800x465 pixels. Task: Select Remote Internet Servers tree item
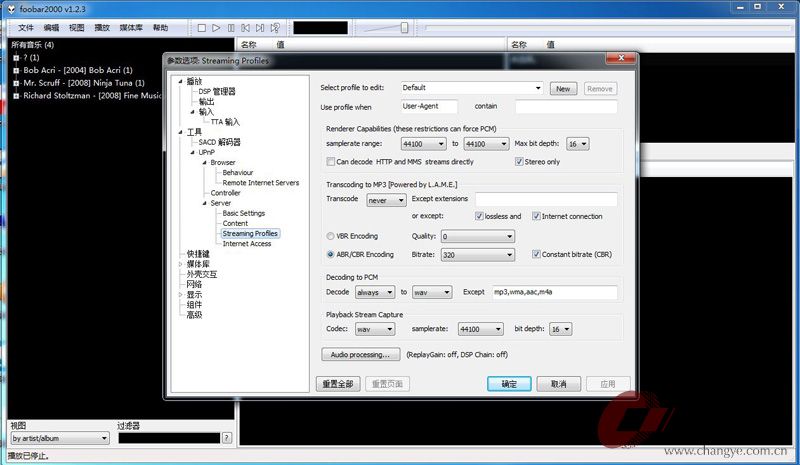tap(261, 183)
